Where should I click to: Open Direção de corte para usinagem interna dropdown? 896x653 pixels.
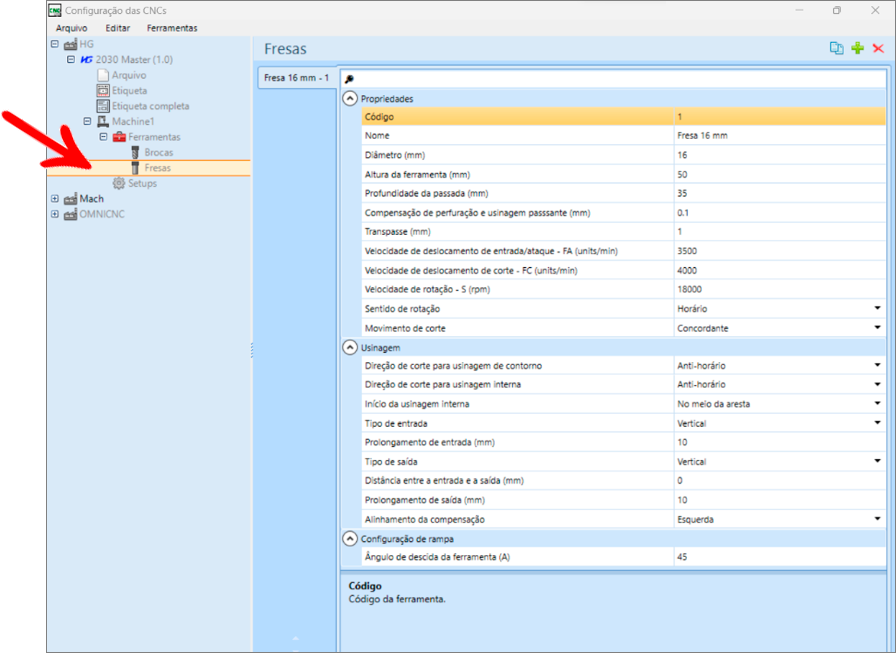click(x=877, y=384)
